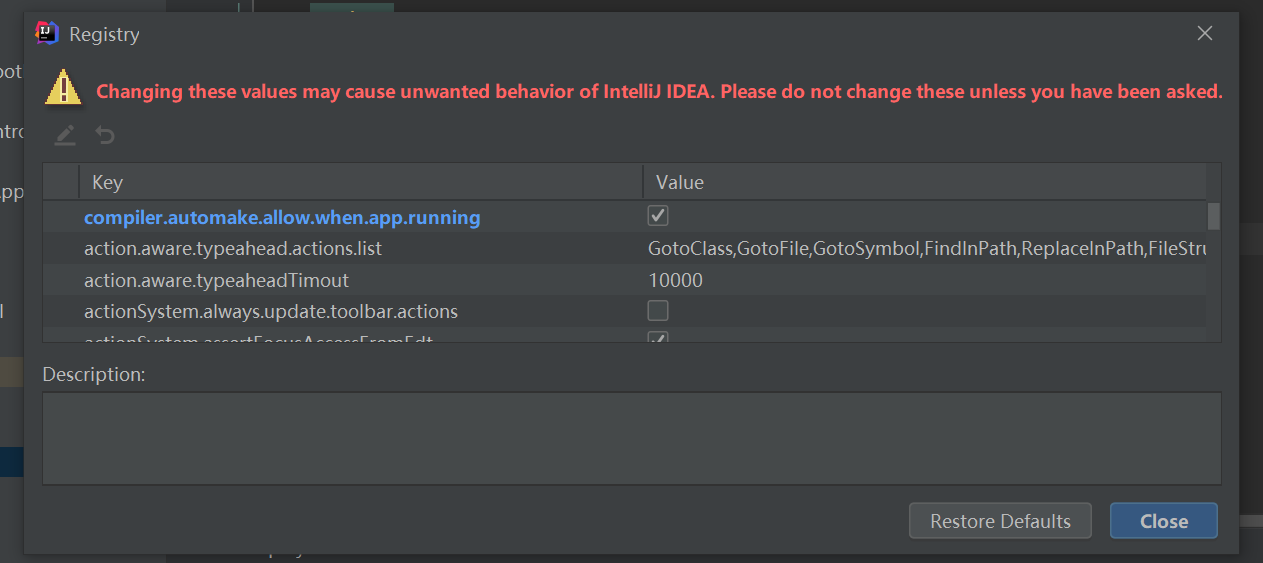Click the IntelliJ IDEA logo in title bar

coord(47,33)
